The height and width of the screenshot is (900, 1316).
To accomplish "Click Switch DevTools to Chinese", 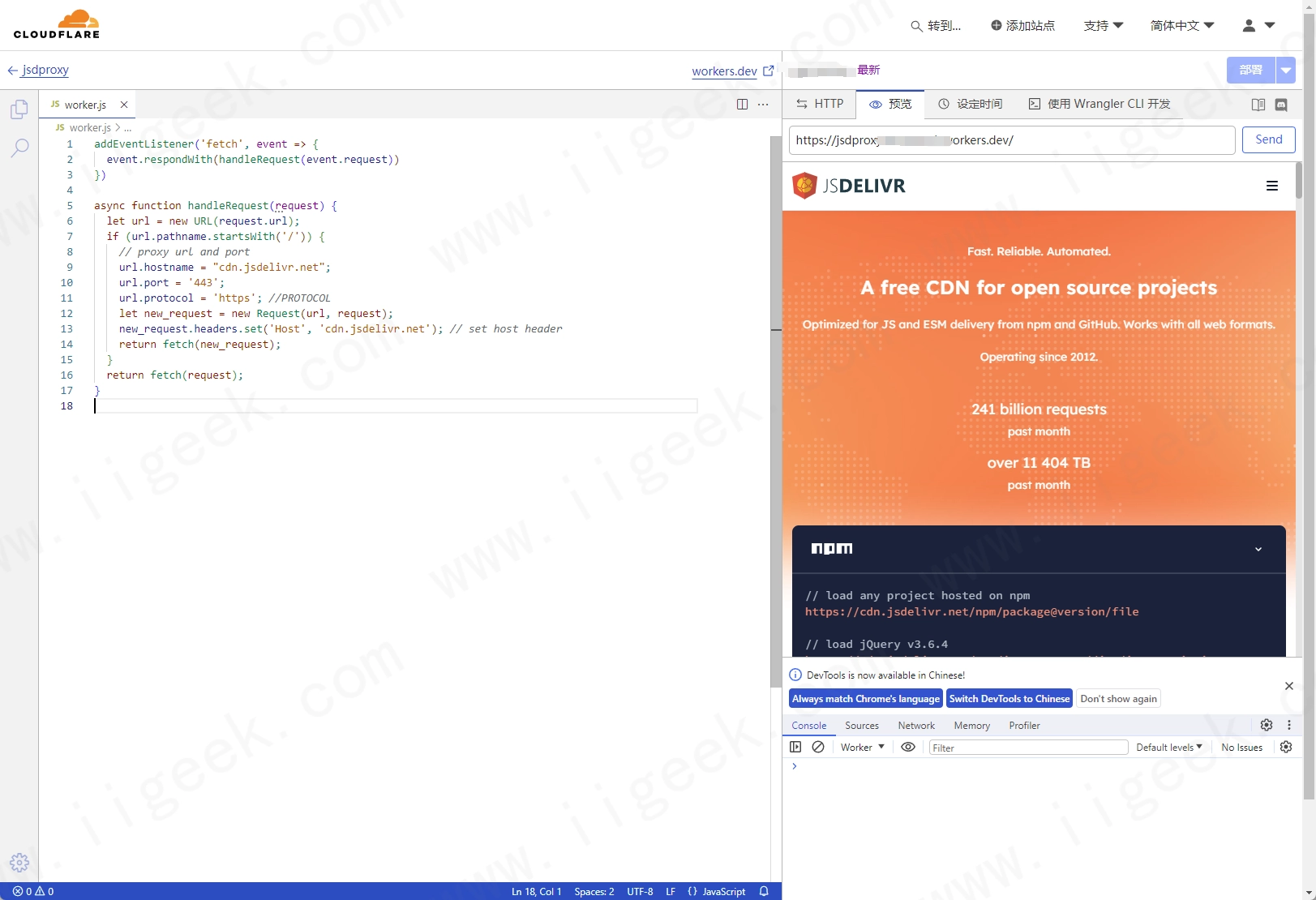I will click(1010, 699).
